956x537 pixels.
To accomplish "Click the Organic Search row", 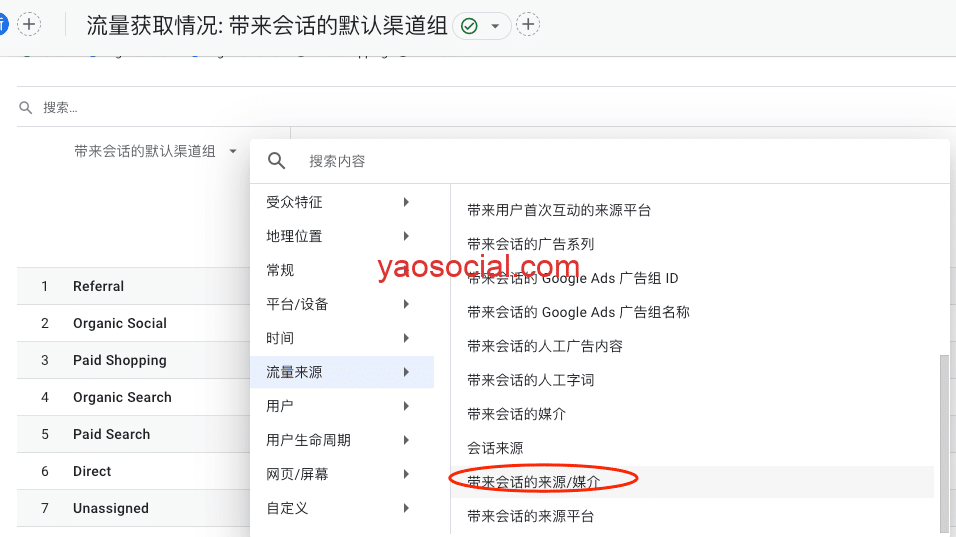I will click(x=122, y=397).
